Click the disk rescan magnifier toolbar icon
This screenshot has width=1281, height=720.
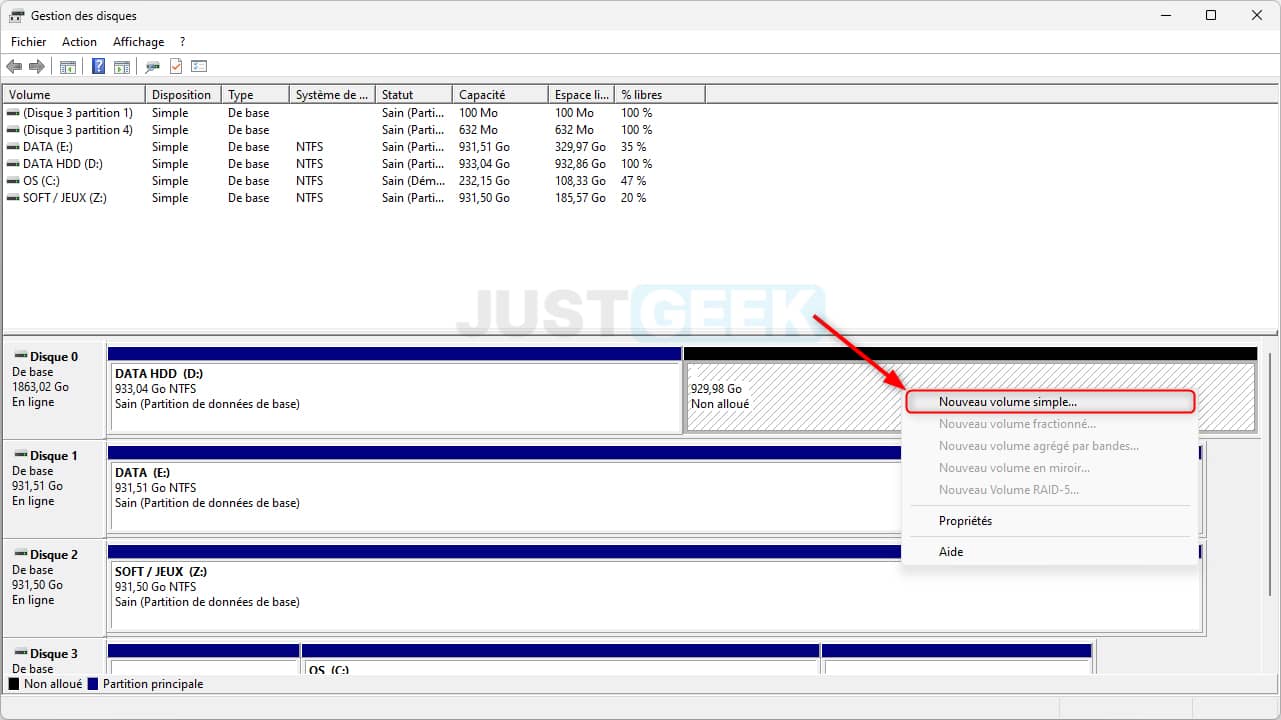(153, 67)
